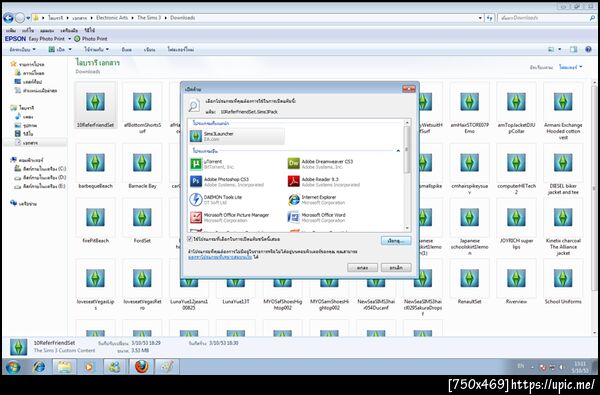Confirm the dialog with the OK button
Image resolution: width=600 pixels, height=395 pixels.
click(362, 268)
